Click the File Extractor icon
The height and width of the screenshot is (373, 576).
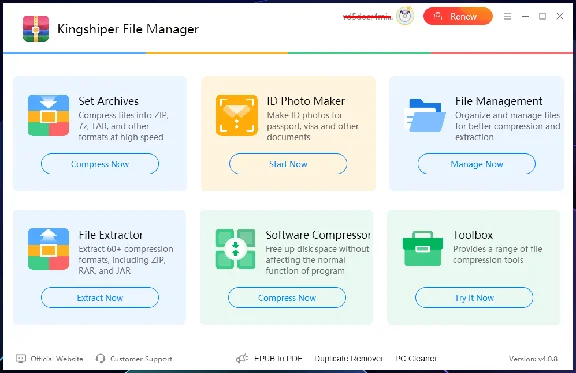click(48, 249)
